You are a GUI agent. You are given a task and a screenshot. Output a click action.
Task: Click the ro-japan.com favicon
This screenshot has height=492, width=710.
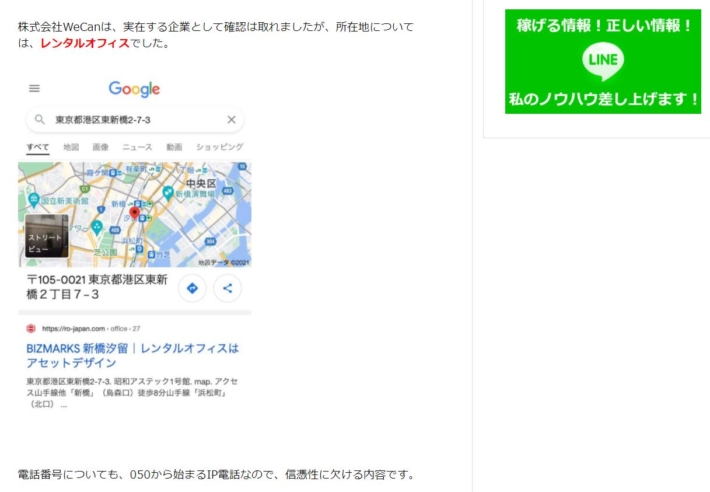coord(31,329)
